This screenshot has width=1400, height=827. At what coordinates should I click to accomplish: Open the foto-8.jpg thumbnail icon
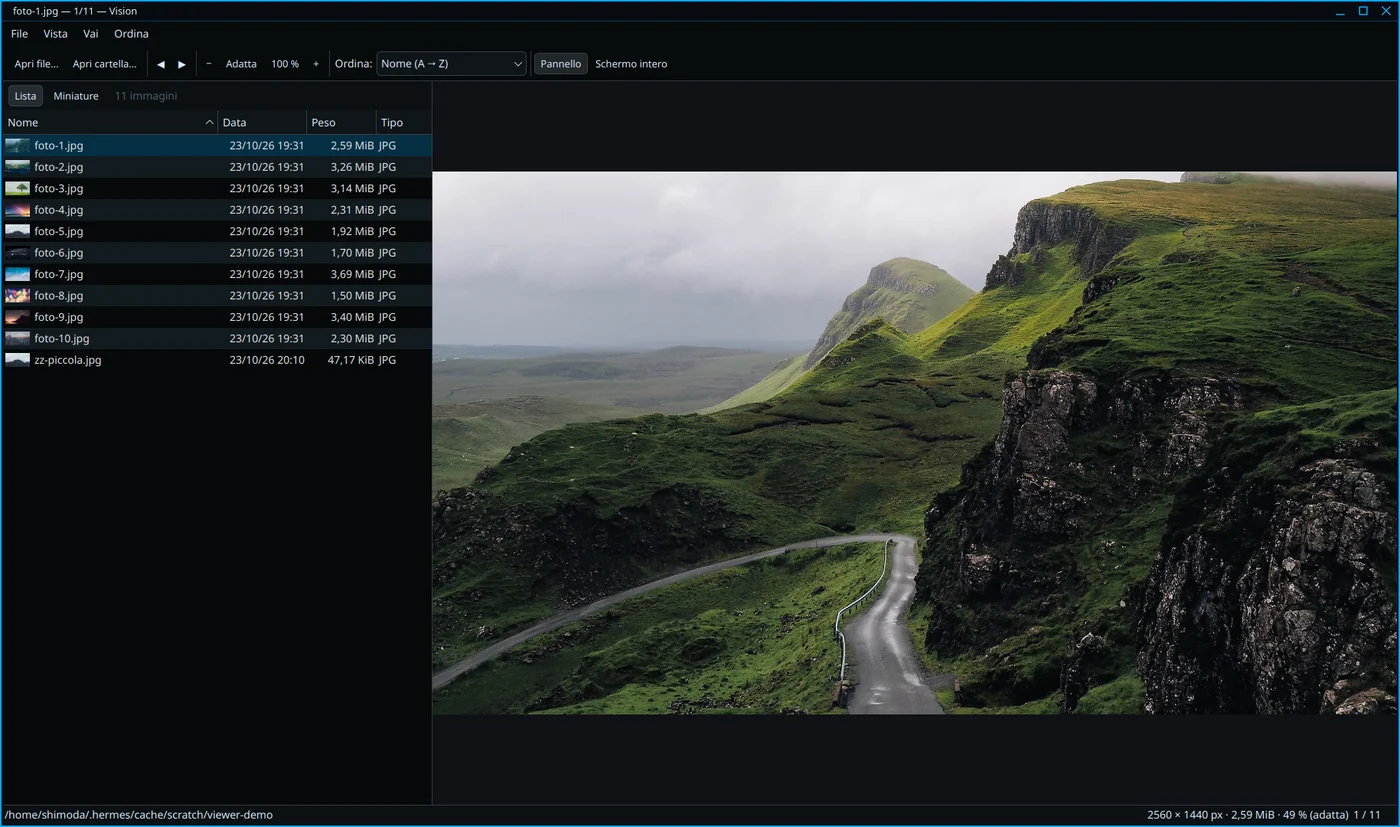coord(17,296)
